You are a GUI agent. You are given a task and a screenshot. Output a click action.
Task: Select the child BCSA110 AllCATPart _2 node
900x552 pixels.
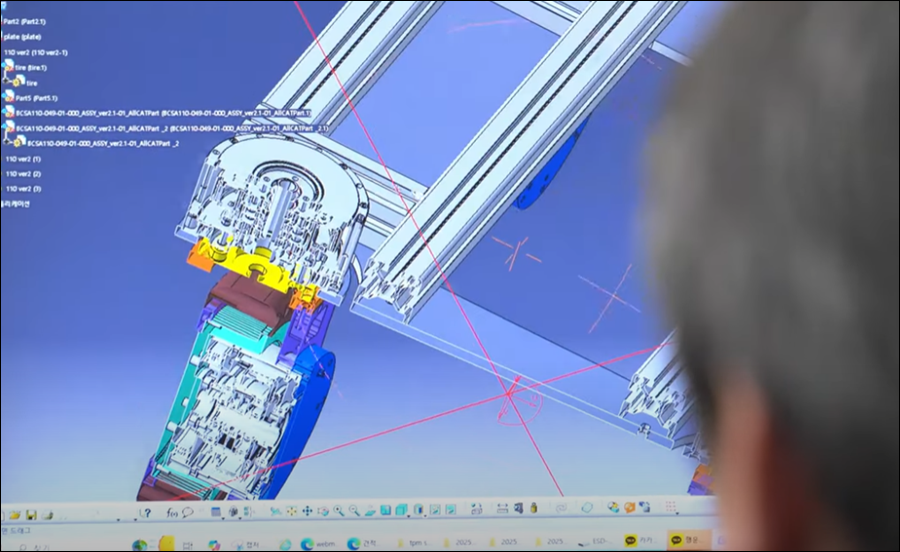click(x=103, y=143)
